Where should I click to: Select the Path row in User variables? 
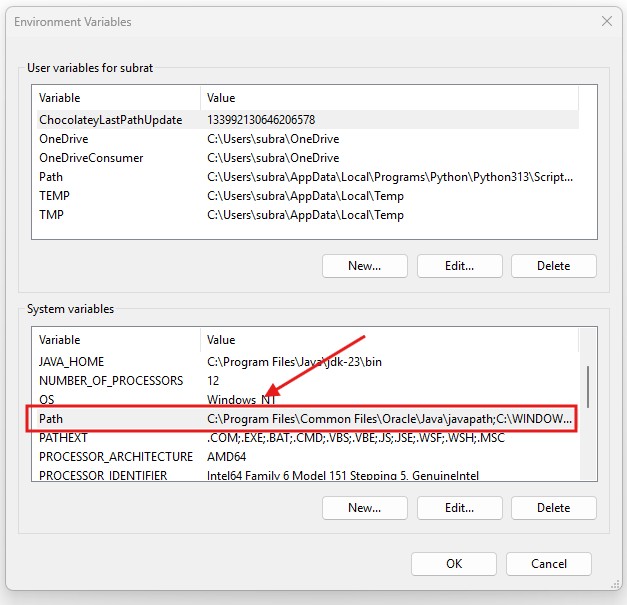(x=51, y=177)
